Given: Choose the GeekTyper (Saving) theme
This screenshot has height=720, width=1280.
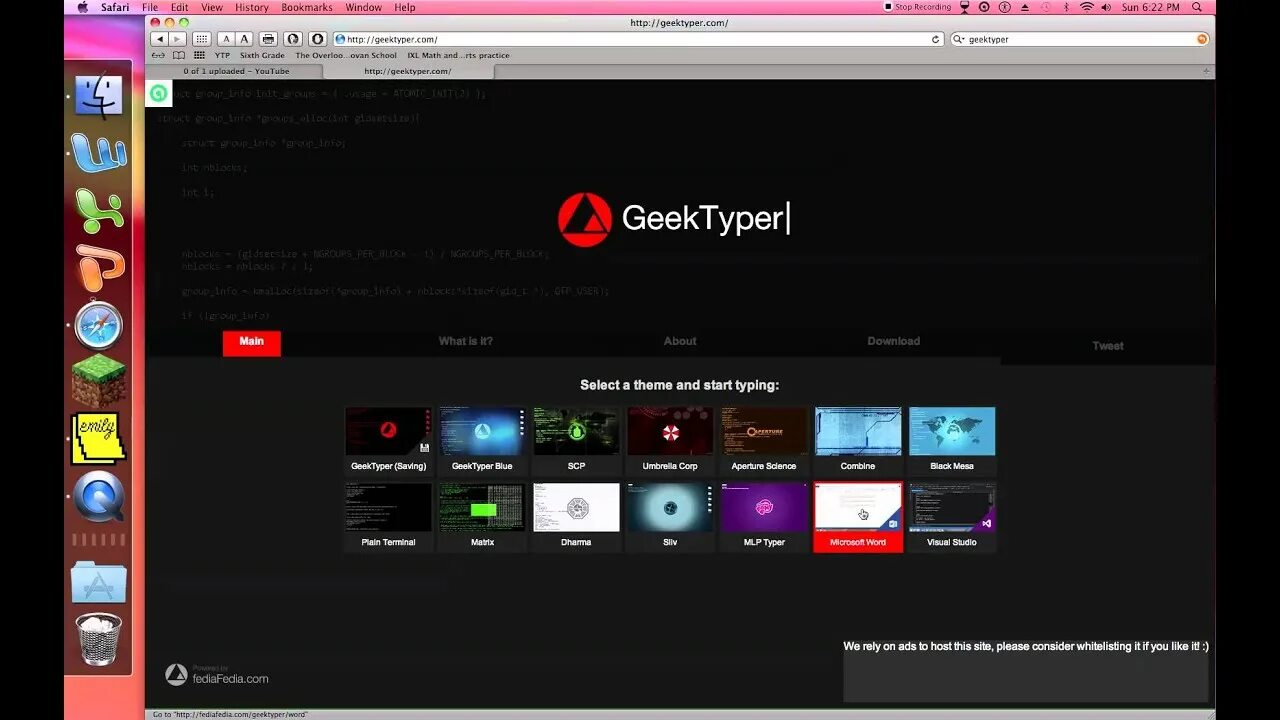Looking at the screenshot, I should coord(388,440).
